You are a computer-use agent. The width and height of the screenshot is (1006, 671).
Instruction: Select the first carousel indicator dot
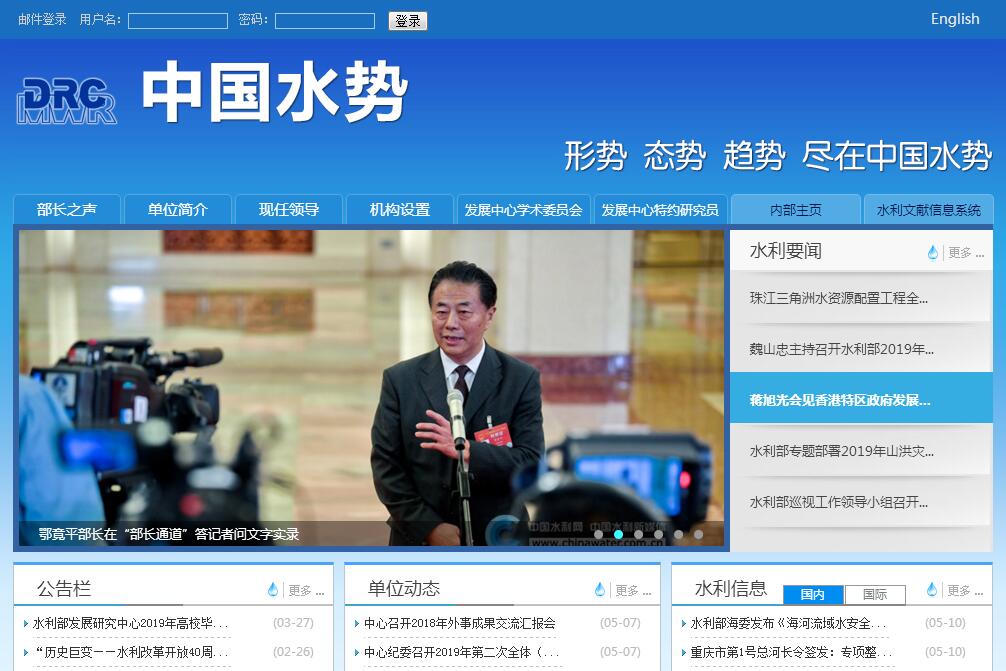pos(598,534)
